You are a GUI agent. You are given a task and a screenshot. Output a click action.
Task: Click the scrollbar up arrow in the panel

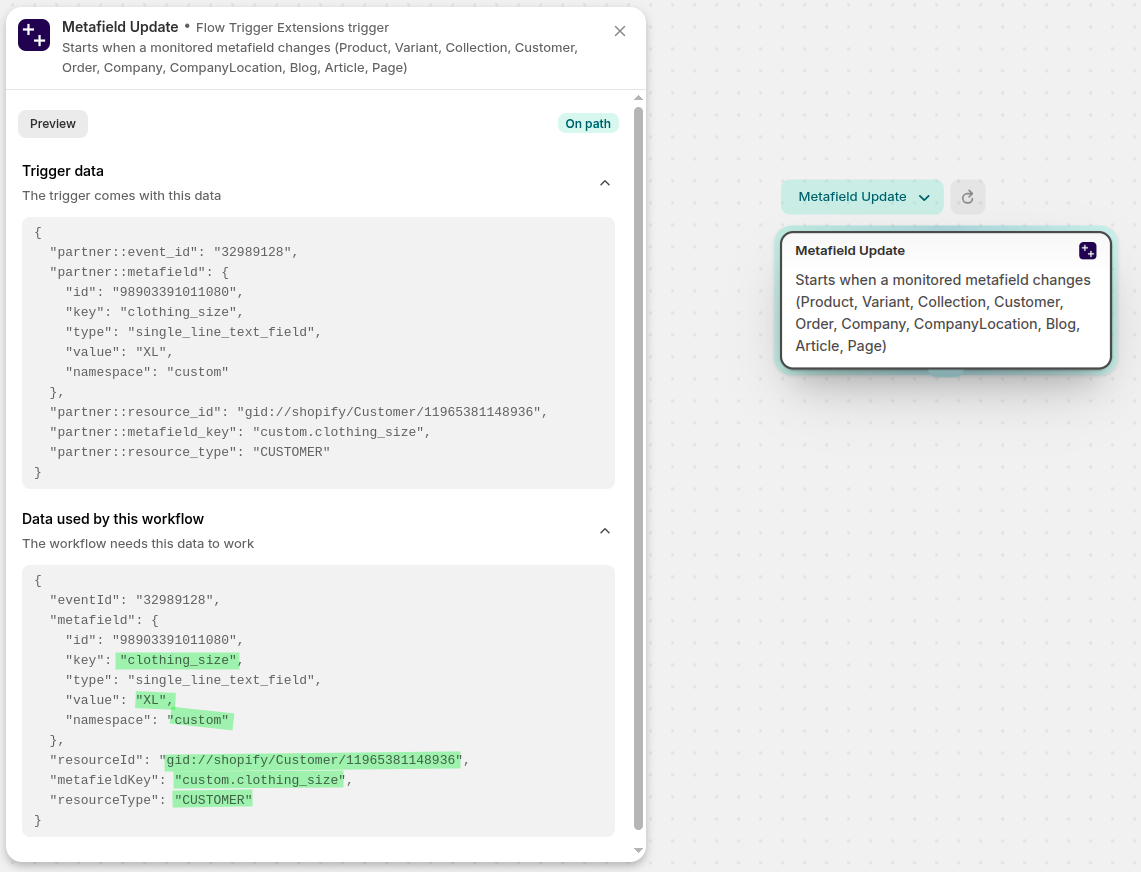639,97
